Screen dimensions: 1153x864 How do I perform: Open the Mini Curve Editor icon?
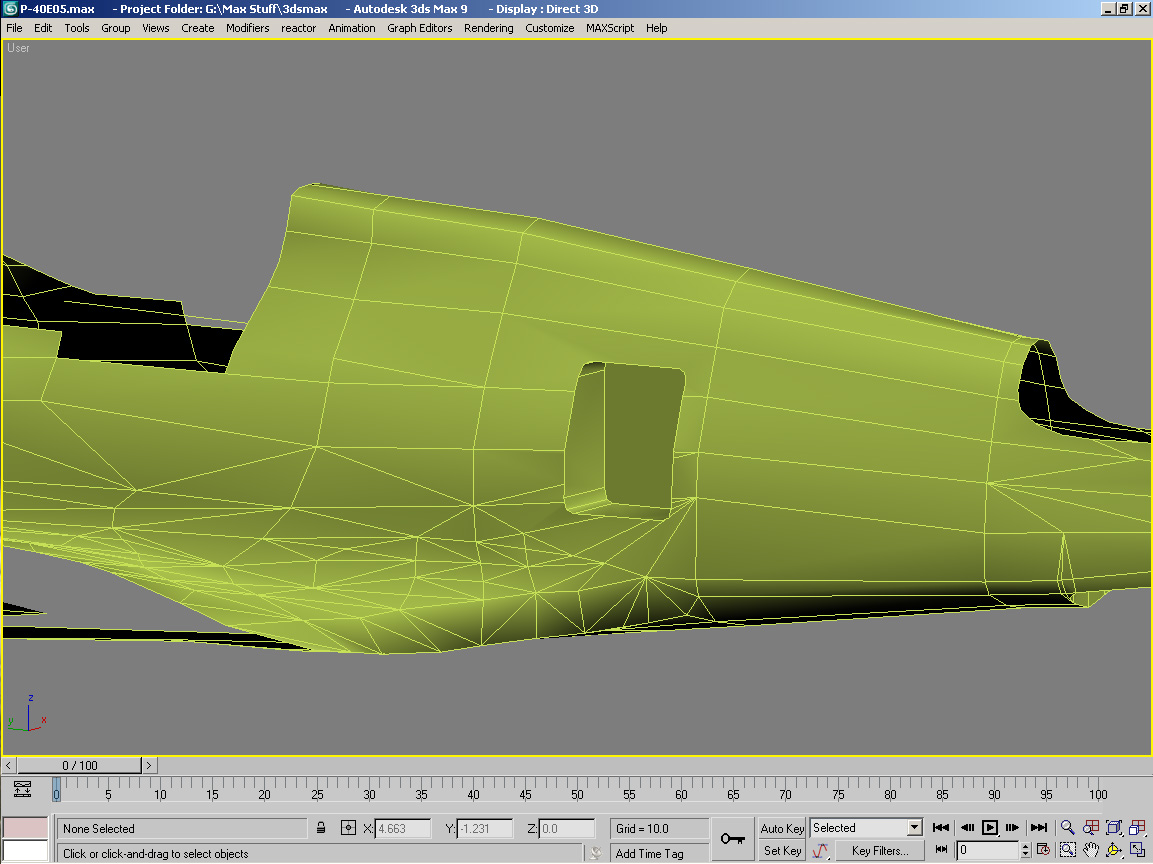(x=23, y=790)
